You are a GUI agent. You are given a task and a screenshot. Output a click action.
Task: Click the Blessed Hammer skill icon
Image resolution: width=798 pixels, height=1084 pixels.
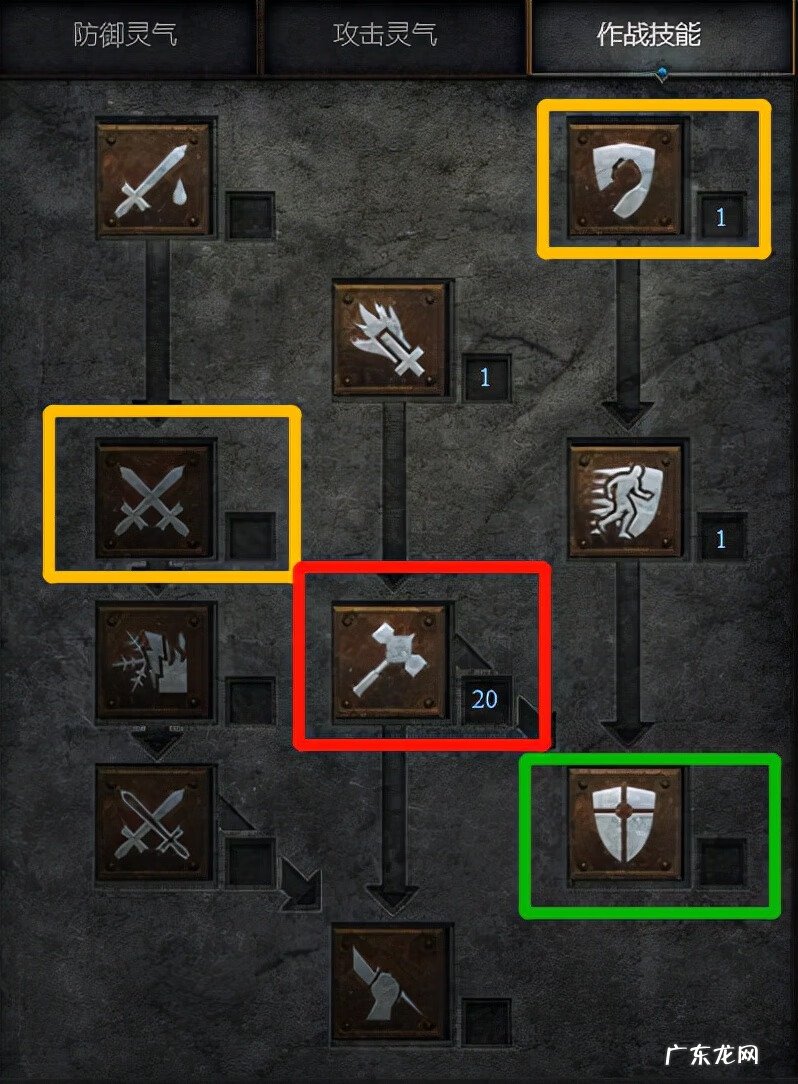(x=389, y=662)
